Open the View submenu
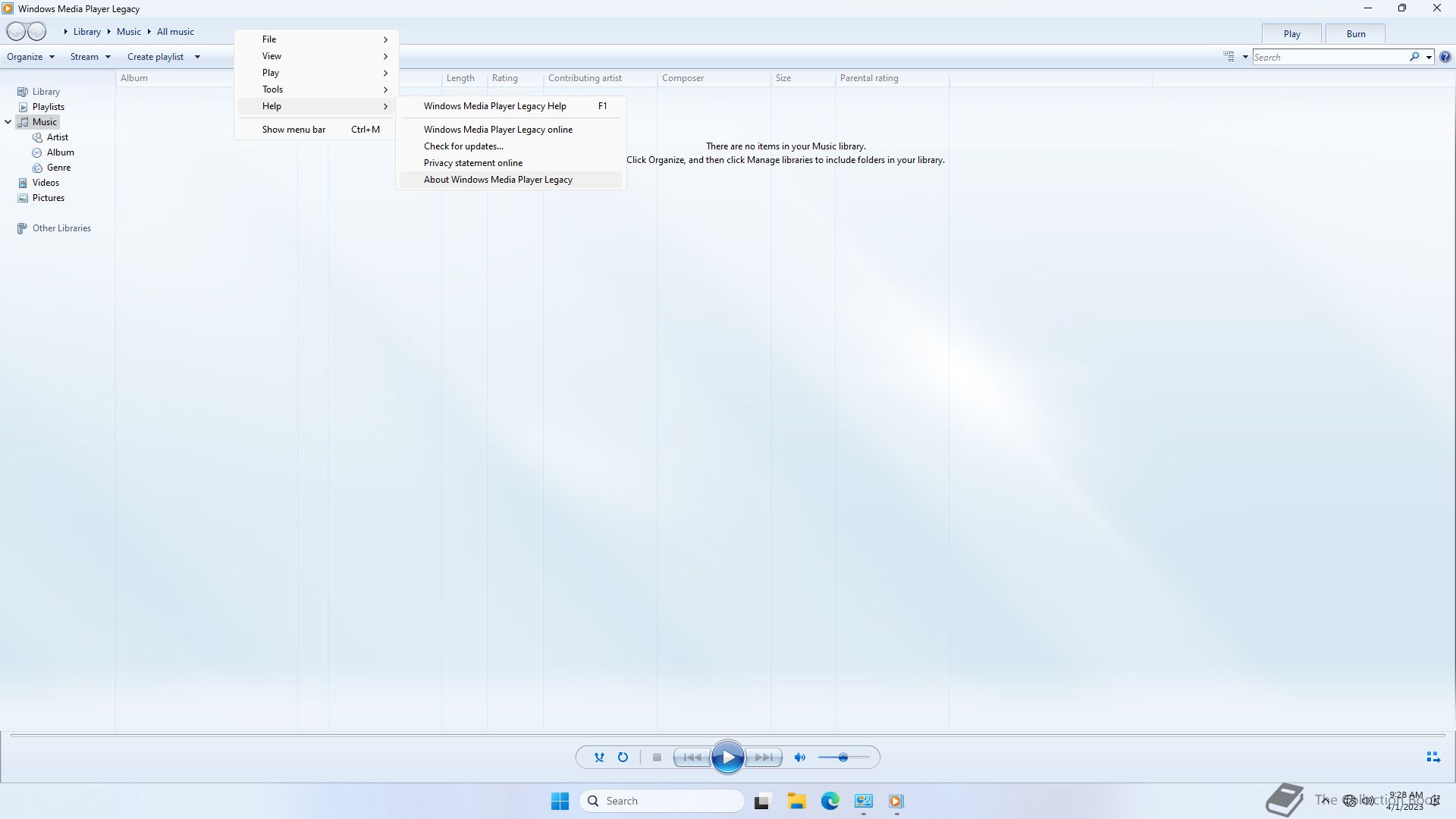 pyautogui.click(x=317, y=56)
